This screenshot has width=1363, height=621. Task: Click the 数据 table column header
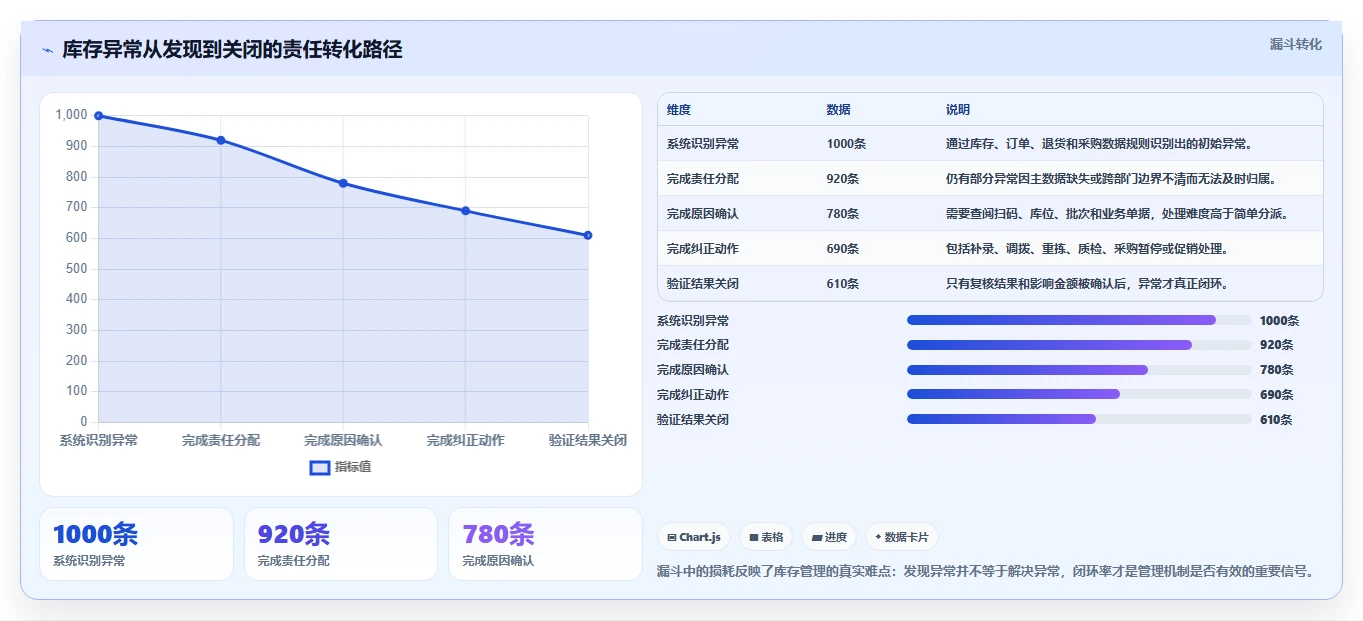pos(839,110)
